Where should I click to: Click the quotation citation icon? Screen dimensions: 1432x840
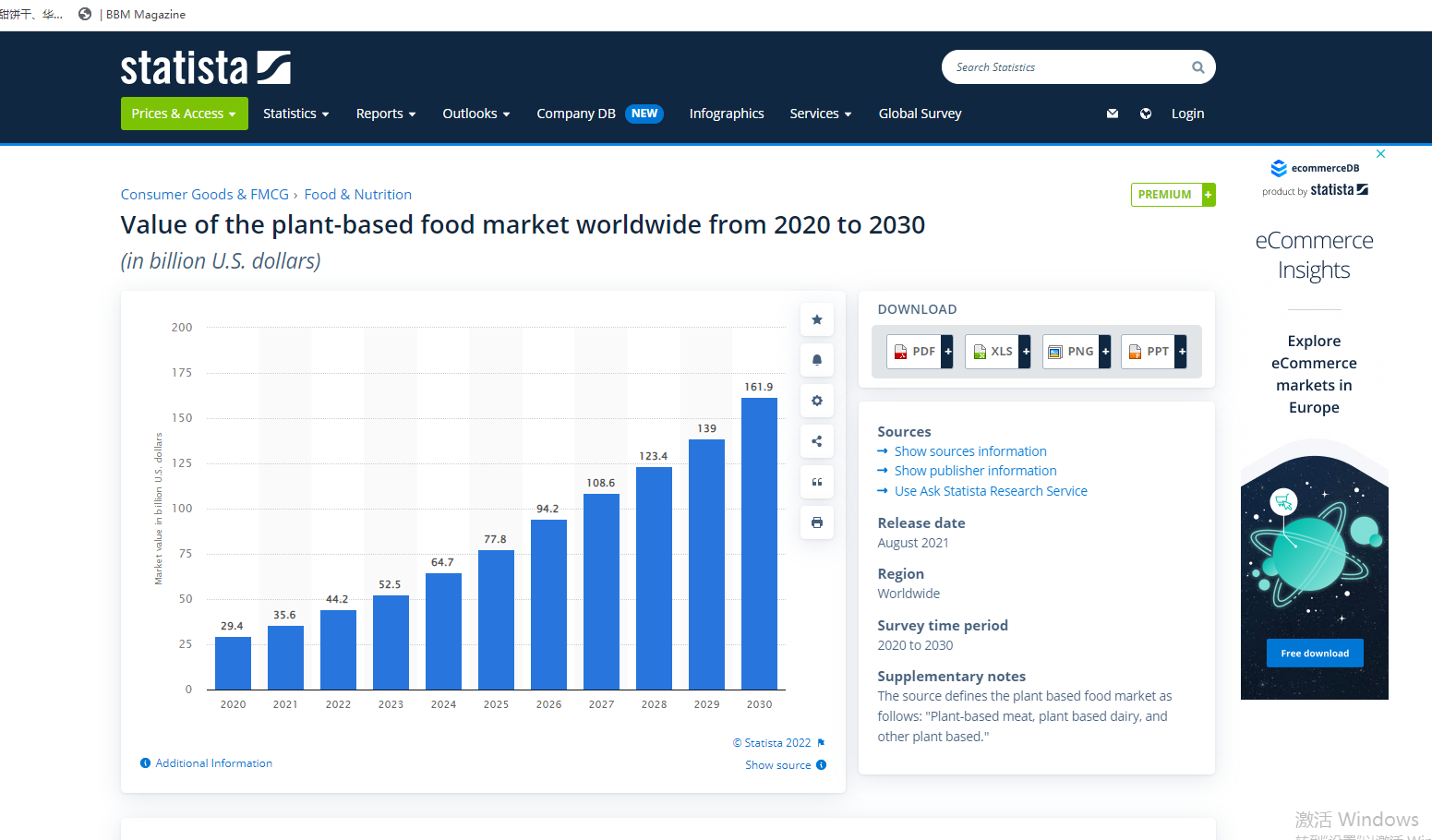pos(816,482)
